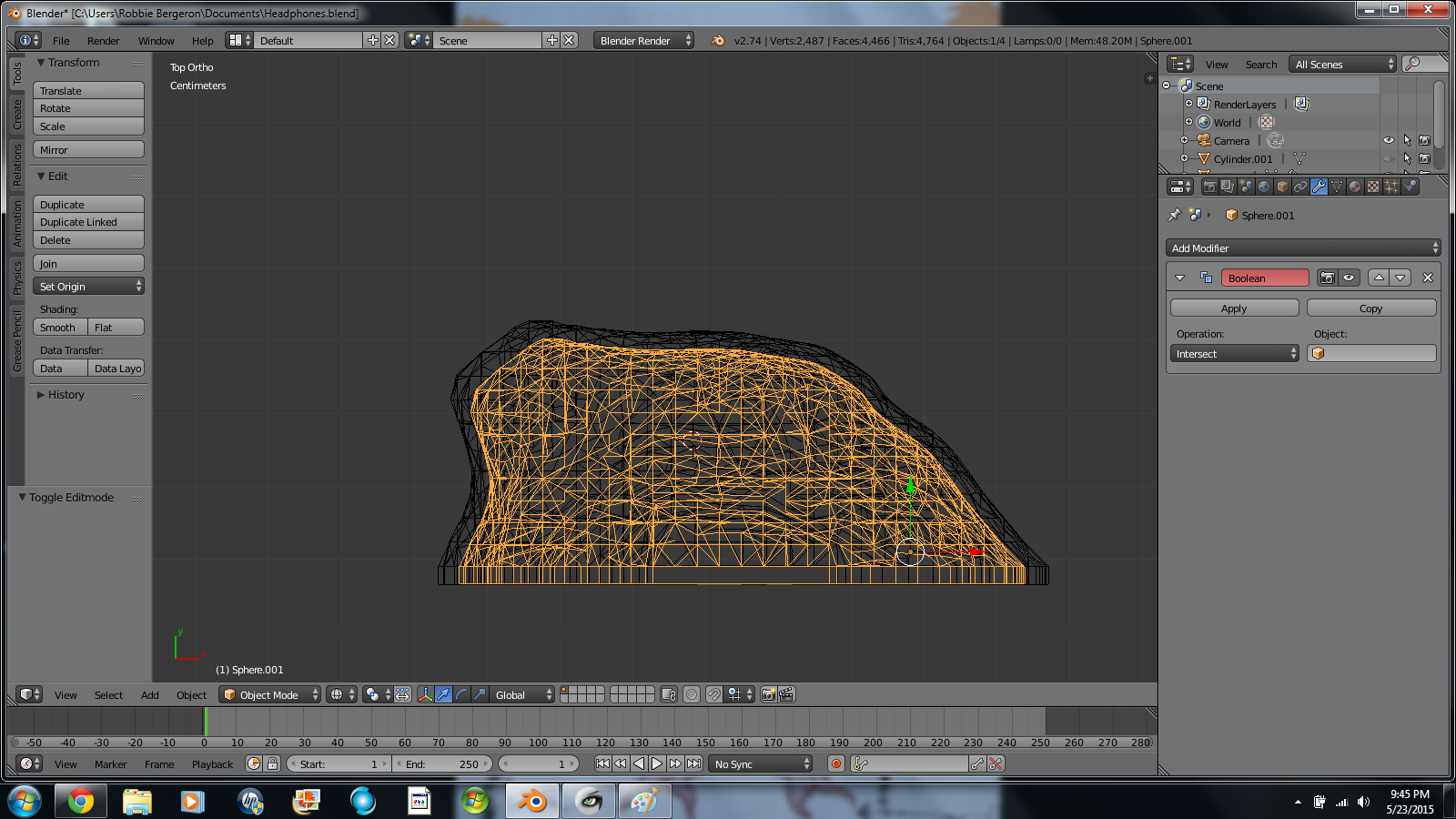Select the scale manipulator icon
This screenshot has height=819, width=1456.
click(x=480, y=694)
